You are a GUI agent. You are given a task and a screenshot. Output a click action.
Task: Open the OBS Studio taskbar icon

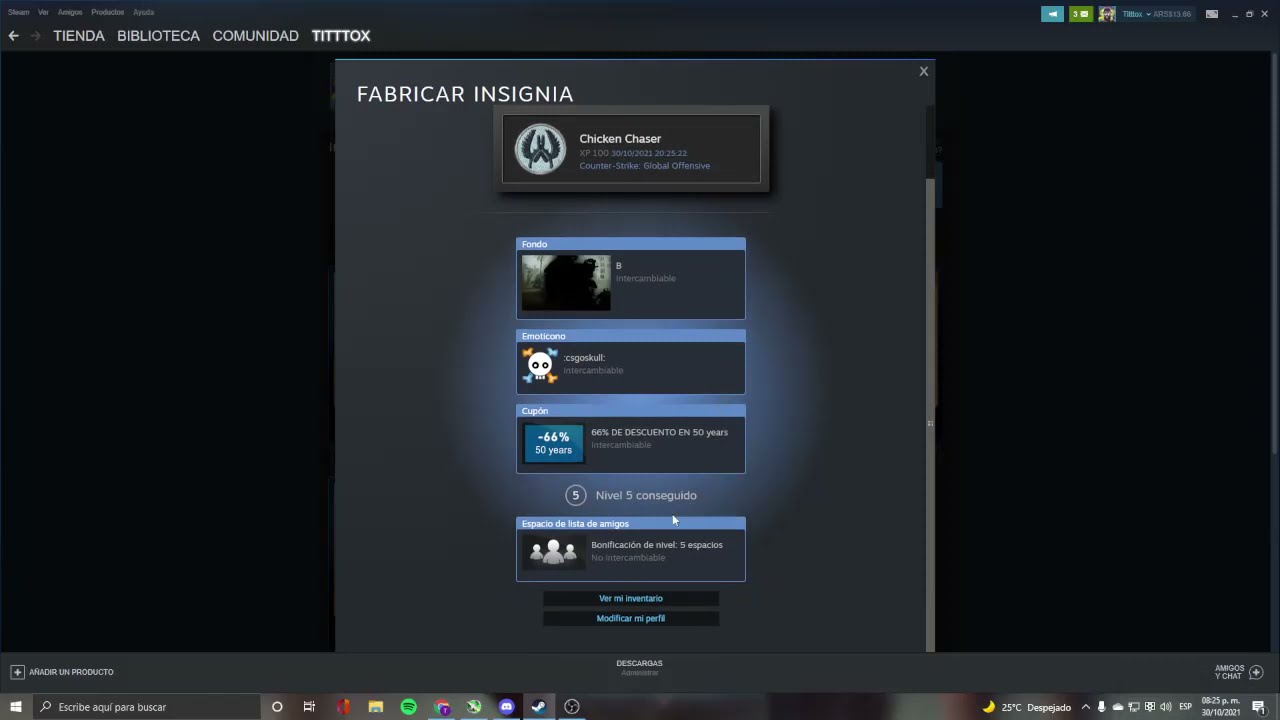572,707
